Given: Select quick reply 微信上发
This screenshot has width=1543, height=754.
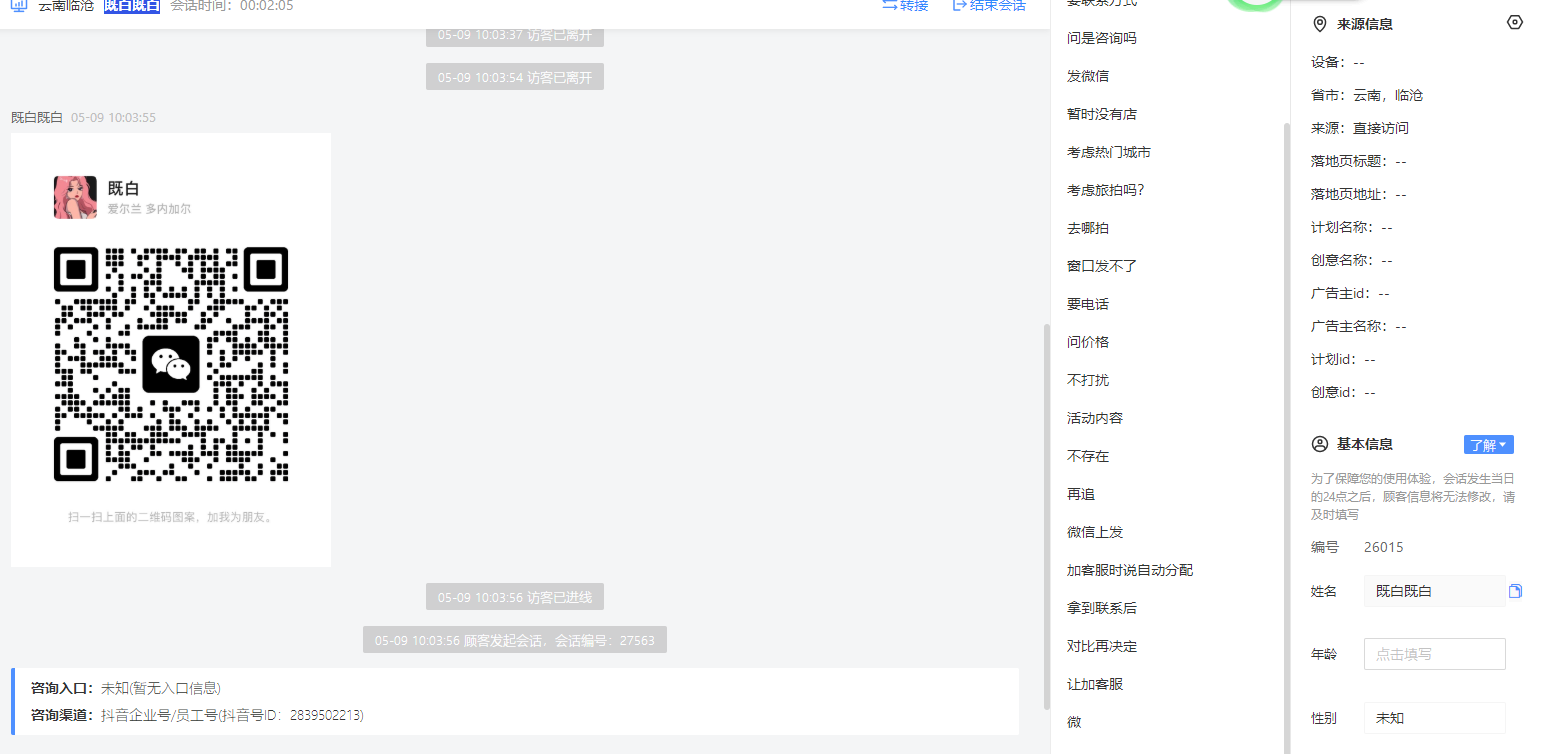Looking at the screenshot, I should tap(1095, 532).
